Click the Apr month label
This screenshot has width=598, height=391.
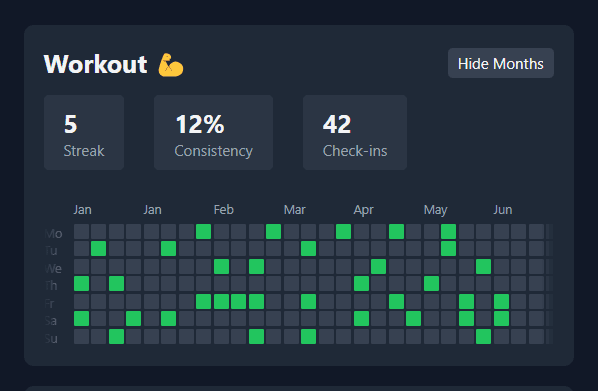coord(363,209)
